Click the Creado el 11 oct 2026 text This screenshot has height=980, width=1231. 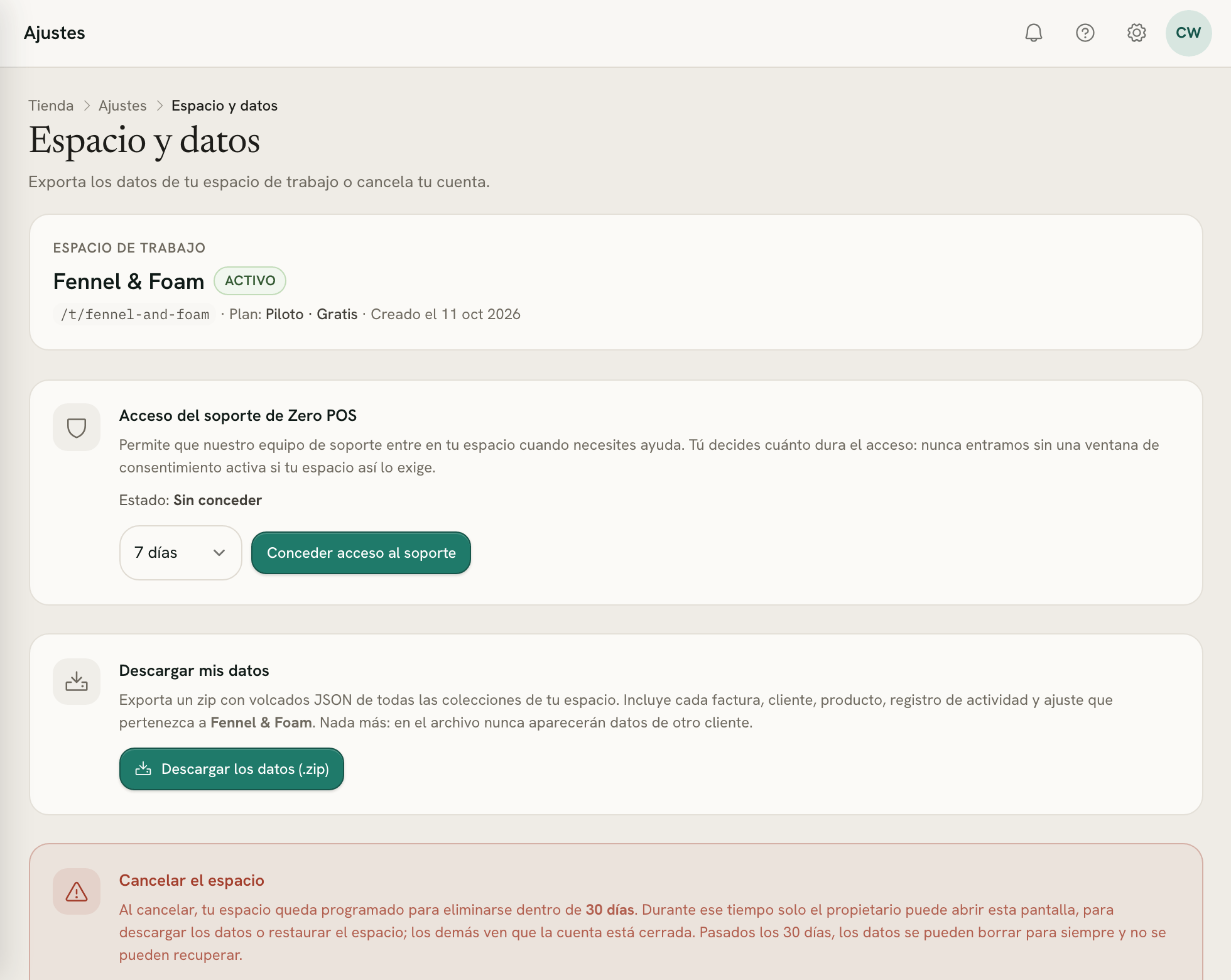pyautogui.click(x=445, y=314)
